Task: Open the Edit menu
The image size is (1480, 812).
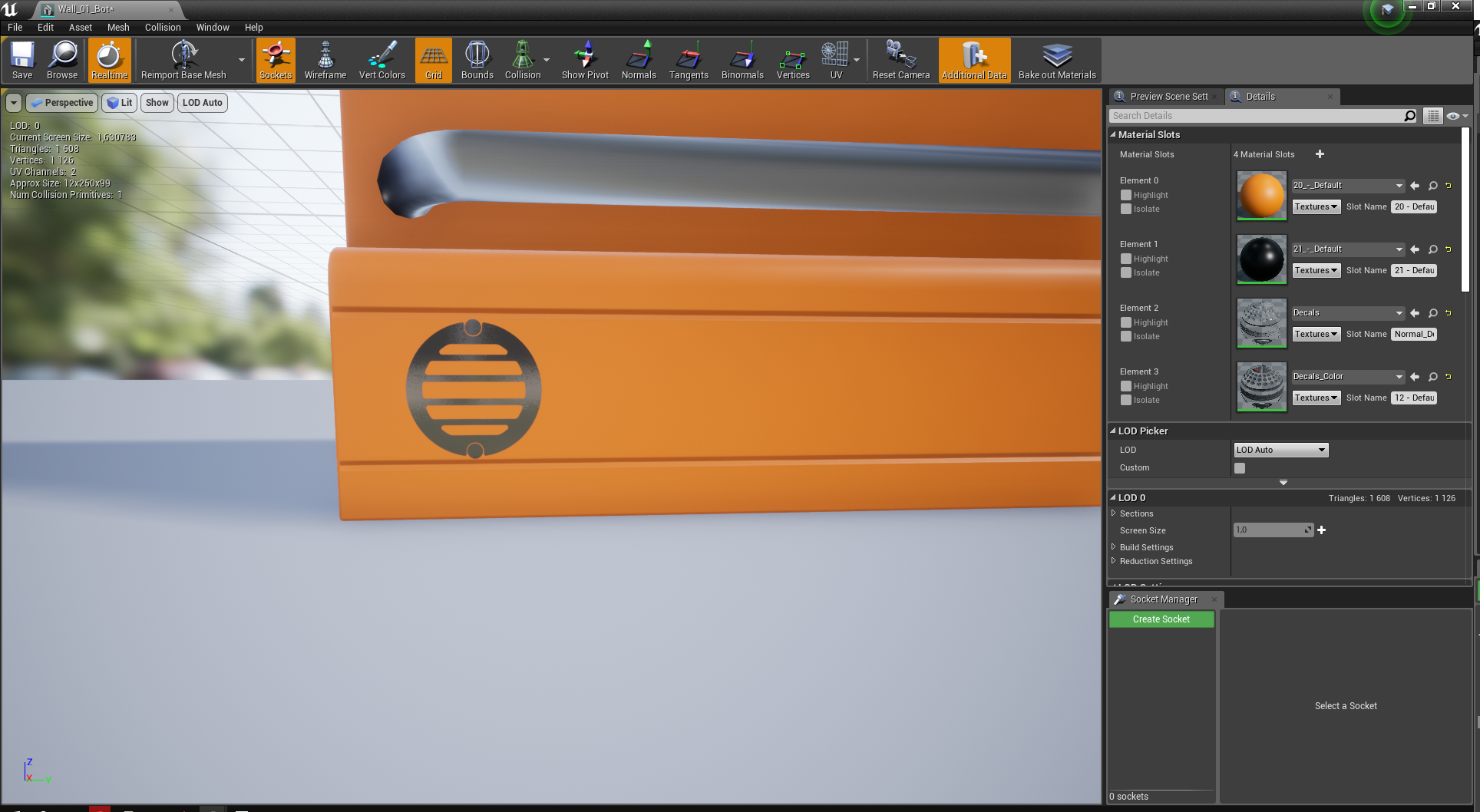Action: (46, 27)
